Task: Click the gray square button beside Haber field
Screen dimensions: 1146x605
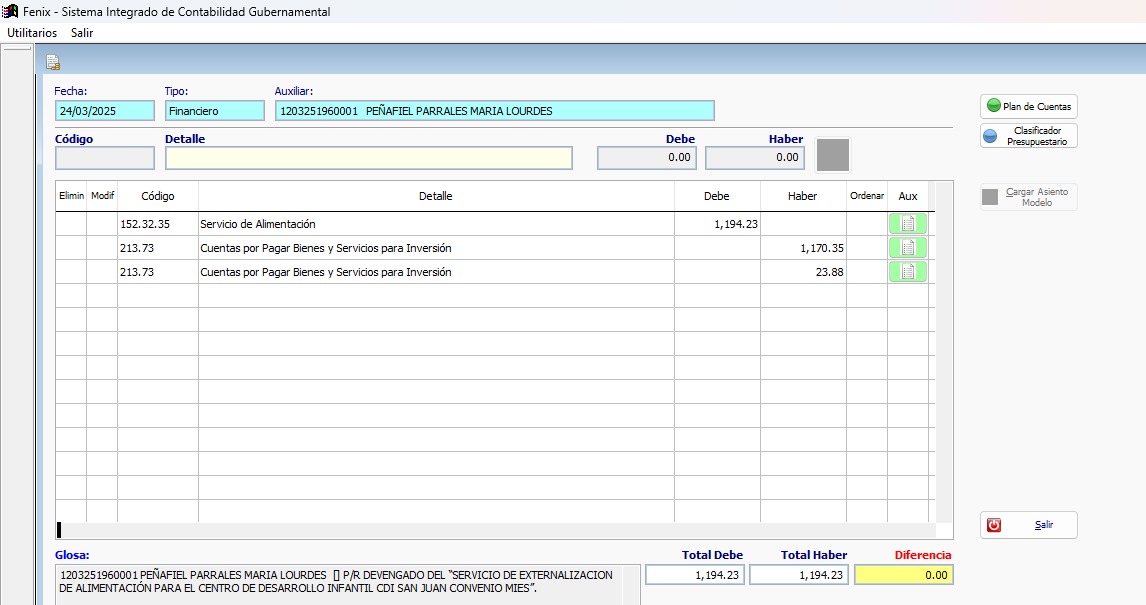Action: [833, 156]
